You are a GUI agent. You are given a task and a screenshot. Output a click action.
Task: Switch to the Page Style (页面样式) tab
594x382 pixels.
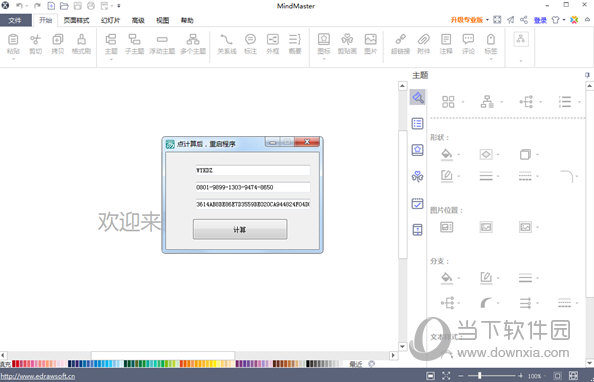click(x=76, y=20)
